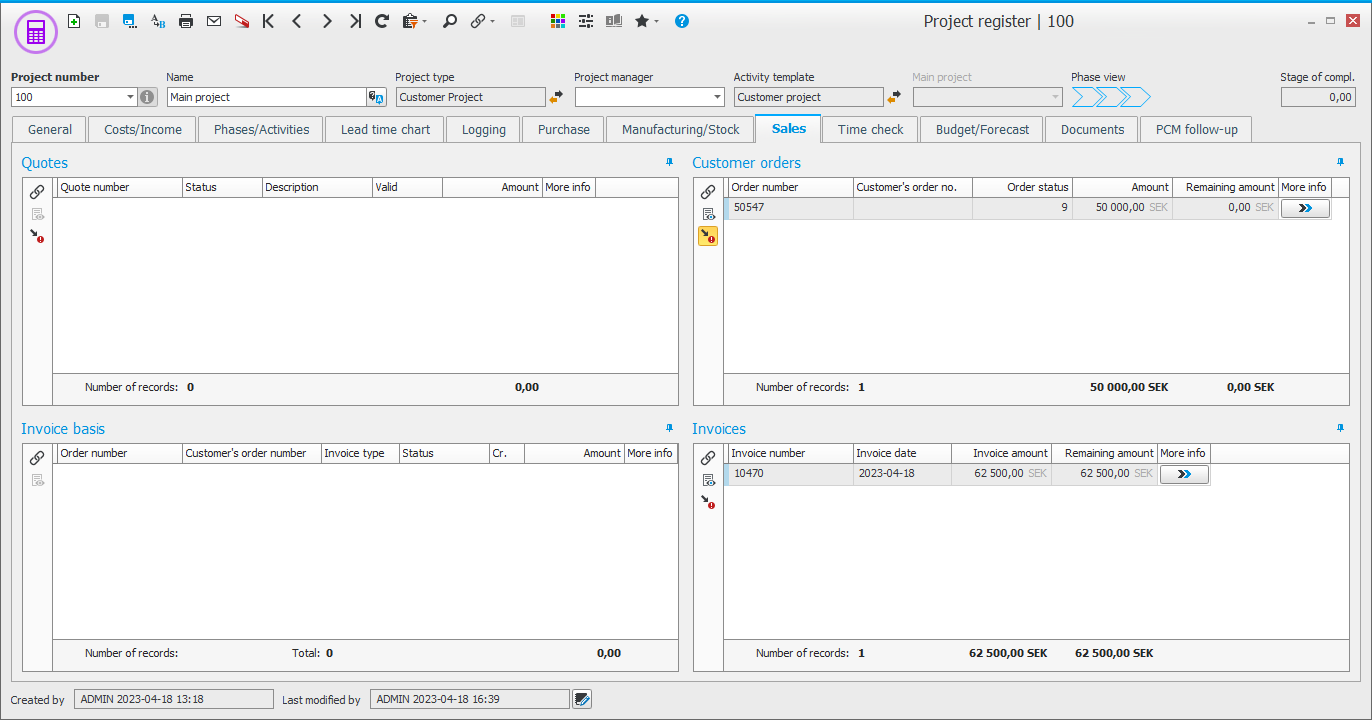Click the Save as icon with dots
1372x720 pixels.
130,20
